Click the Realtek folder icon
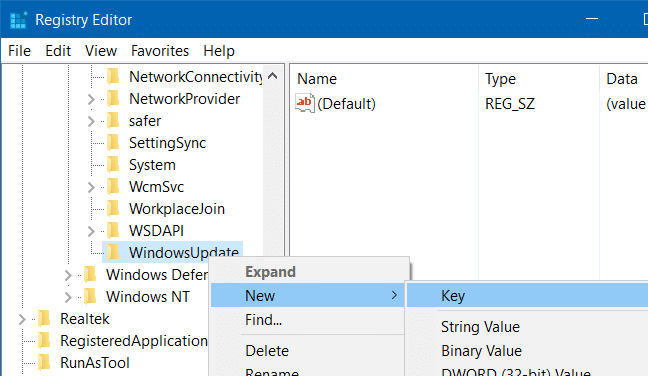Viewport: 648px width, 376px height. [44, 319]
